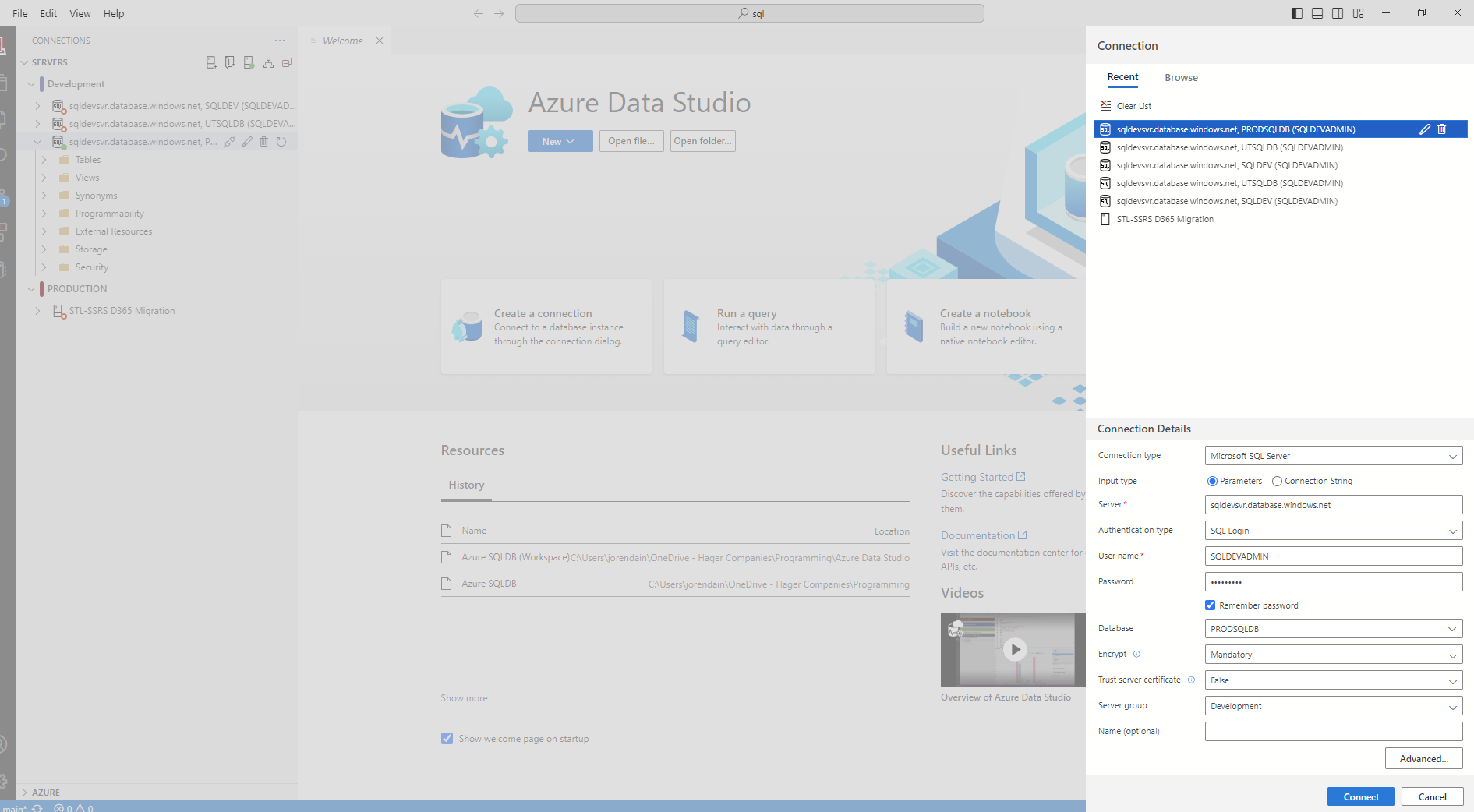The image size is (1474, 812).
Task: Click the Show more link under History
Action: 464,698
